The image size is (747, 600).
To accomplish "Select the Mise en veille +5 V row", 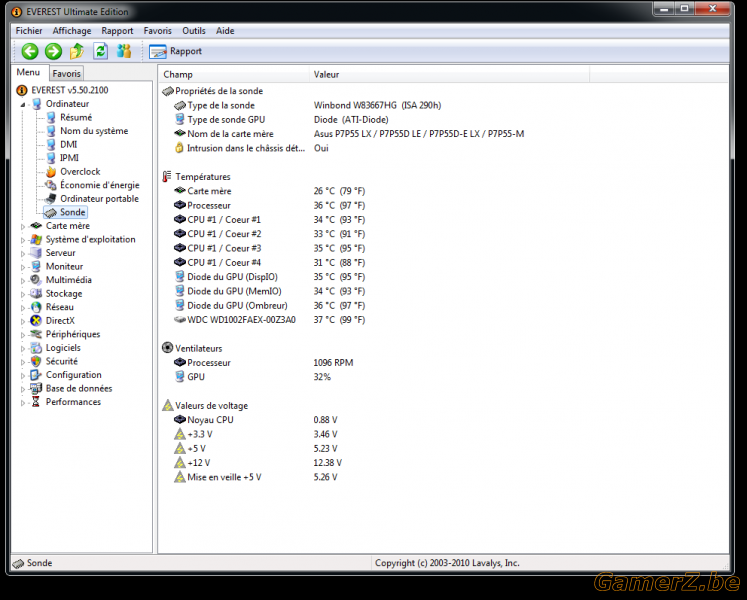I will [x=255, y=477].
